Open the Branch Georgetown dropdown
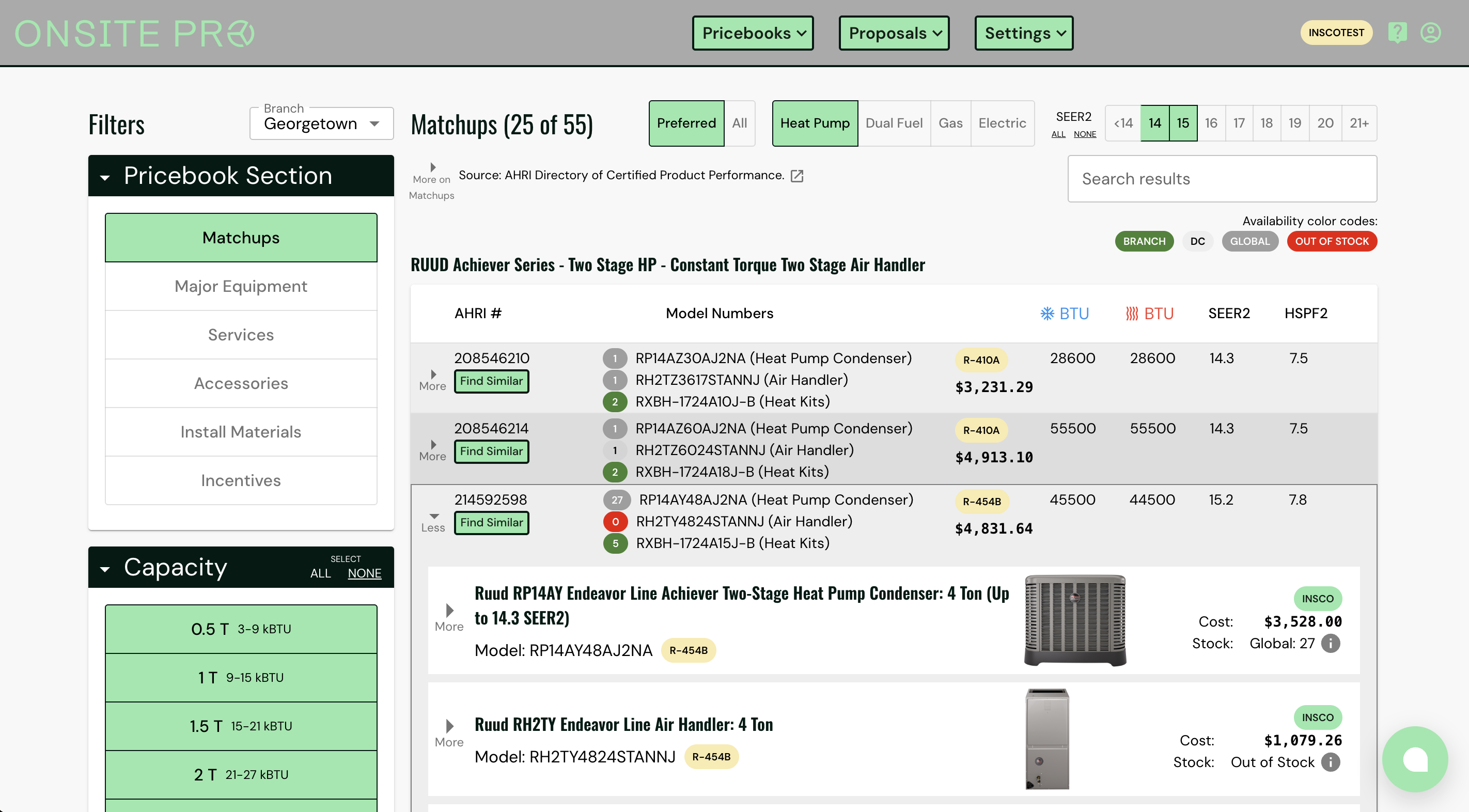The height and width of the screenshot is (812, 1469). [322, 123]
